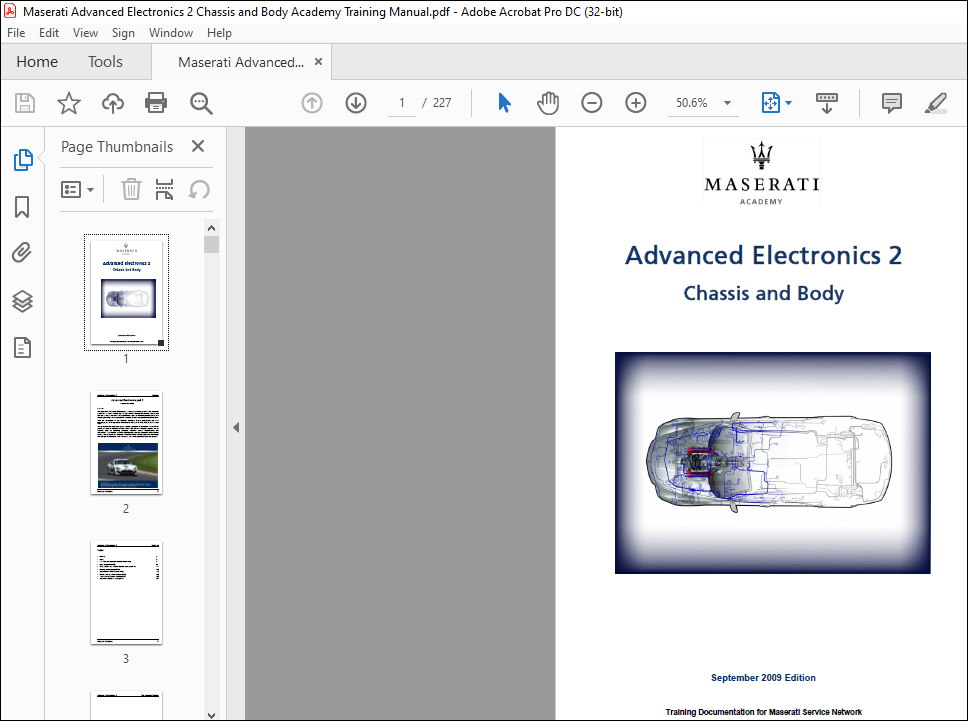Go to next page arrow
This screenshot has height=721, width=968.
coord(356,102)
